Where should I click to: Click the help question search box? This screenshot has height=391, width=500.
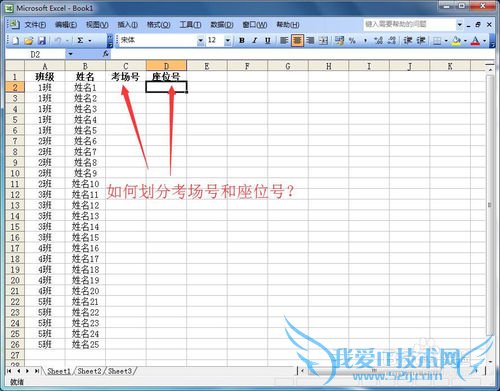(x=409, y=24)
